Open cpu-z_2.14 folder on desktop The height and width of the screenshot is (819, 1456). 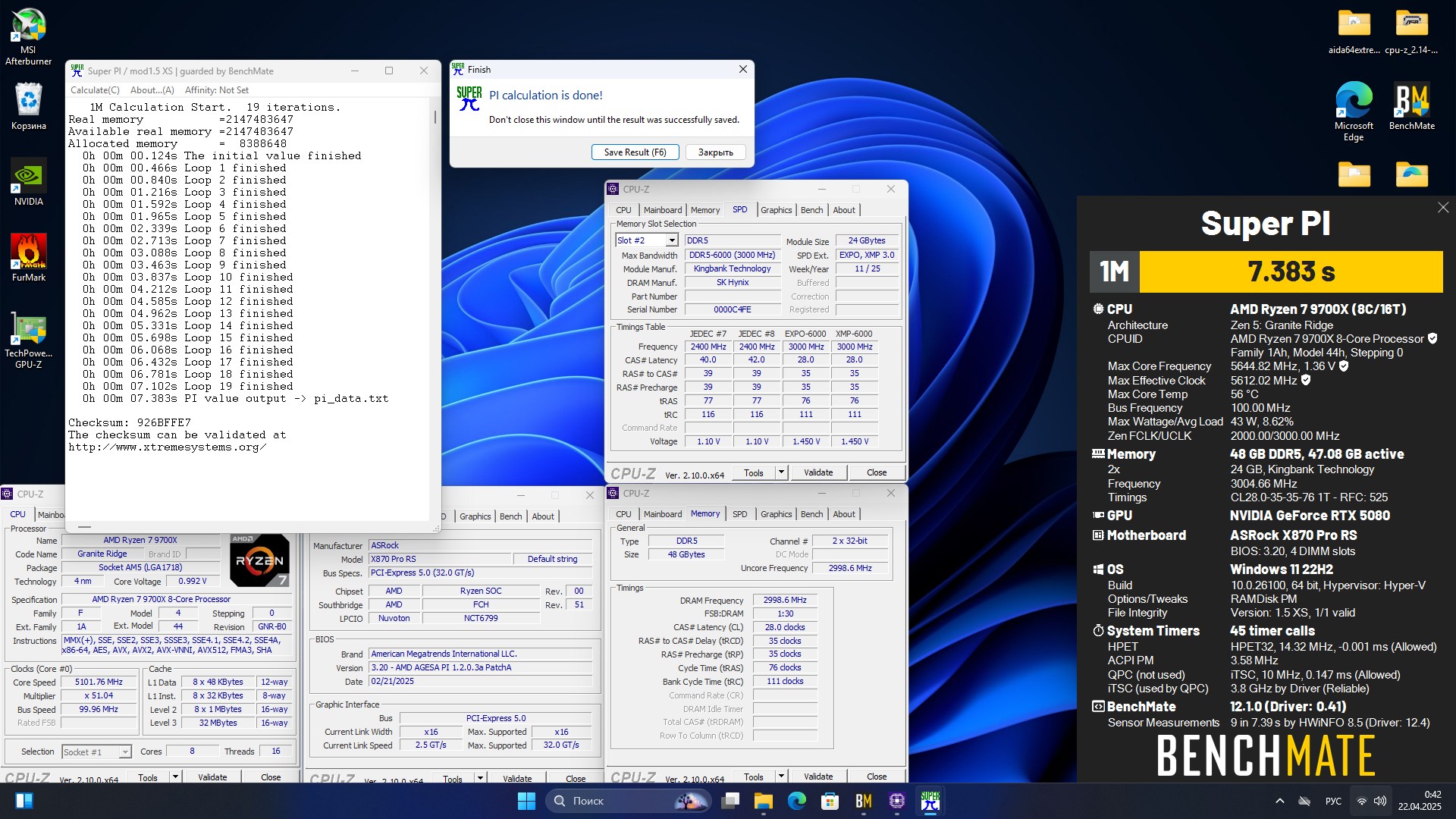[1411, 32]
